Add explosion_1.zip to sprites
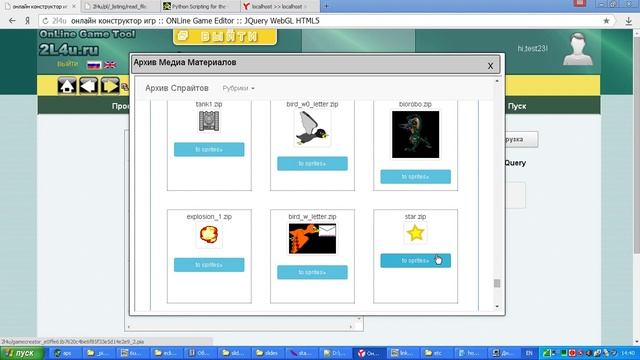Screen dimensions: 640x360 [209, 265]
